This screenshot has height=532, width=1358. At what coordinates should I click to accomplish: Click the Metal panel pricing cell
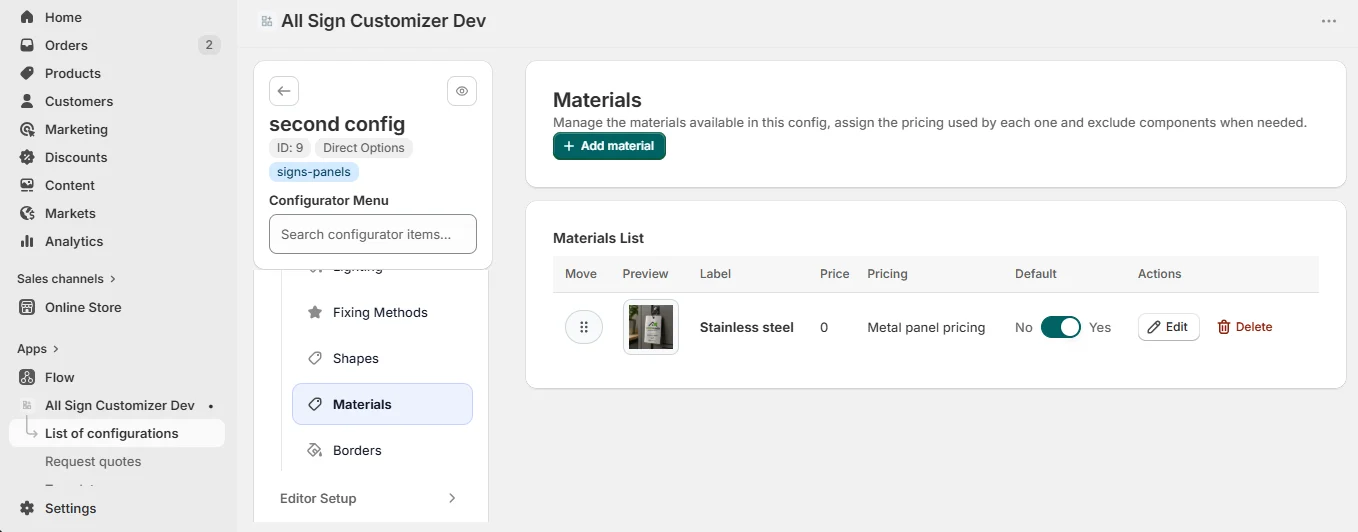coord(926,327)
